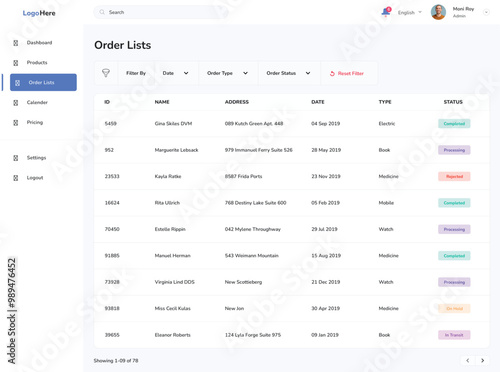Click address 042 Mylene Throughway
The image size is (500, 372).
coord(253,229)
